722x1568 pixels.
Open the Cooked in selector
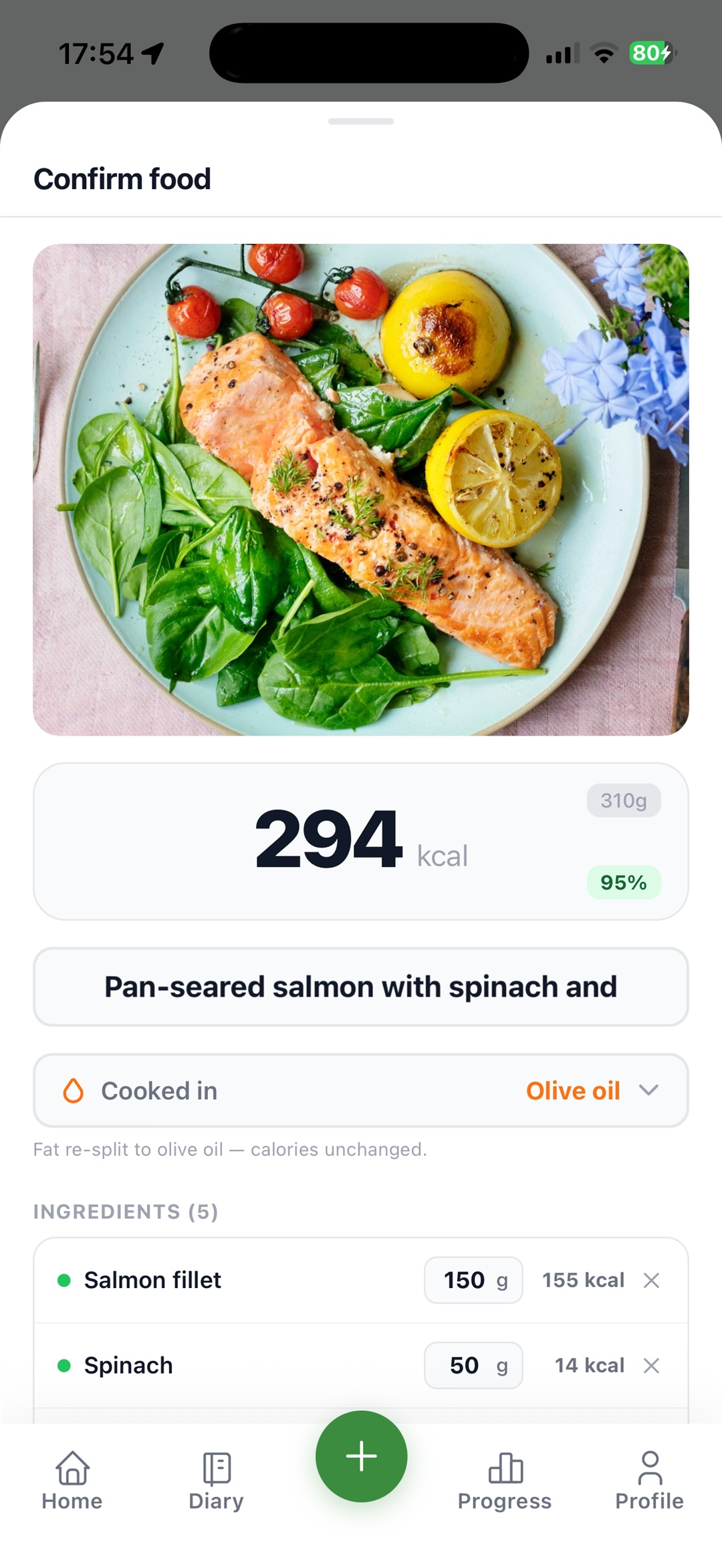(361, 1090)
